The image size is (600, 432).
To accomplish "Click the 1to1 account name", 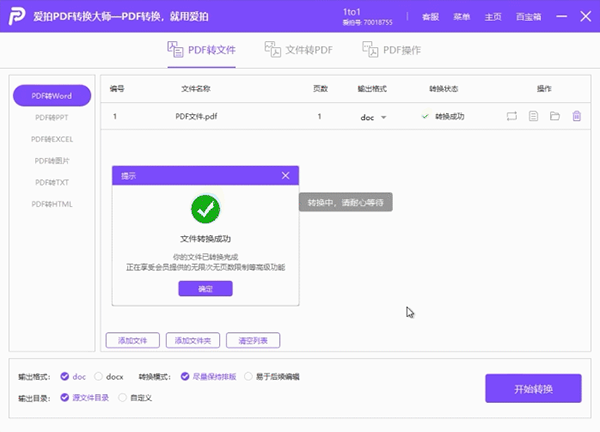I will [x=352, y=12].
